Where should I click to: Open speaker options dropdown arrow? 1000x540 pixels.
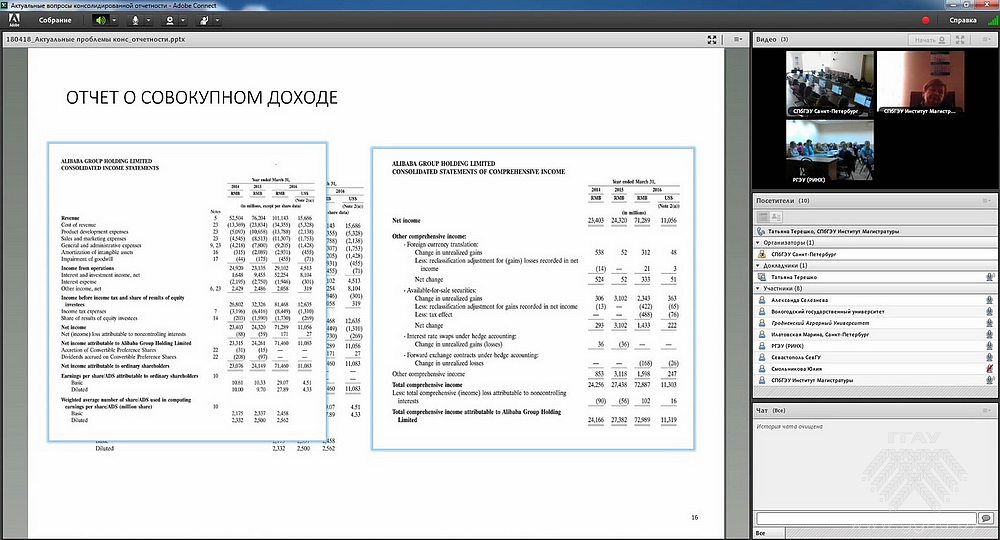(114, 20)
